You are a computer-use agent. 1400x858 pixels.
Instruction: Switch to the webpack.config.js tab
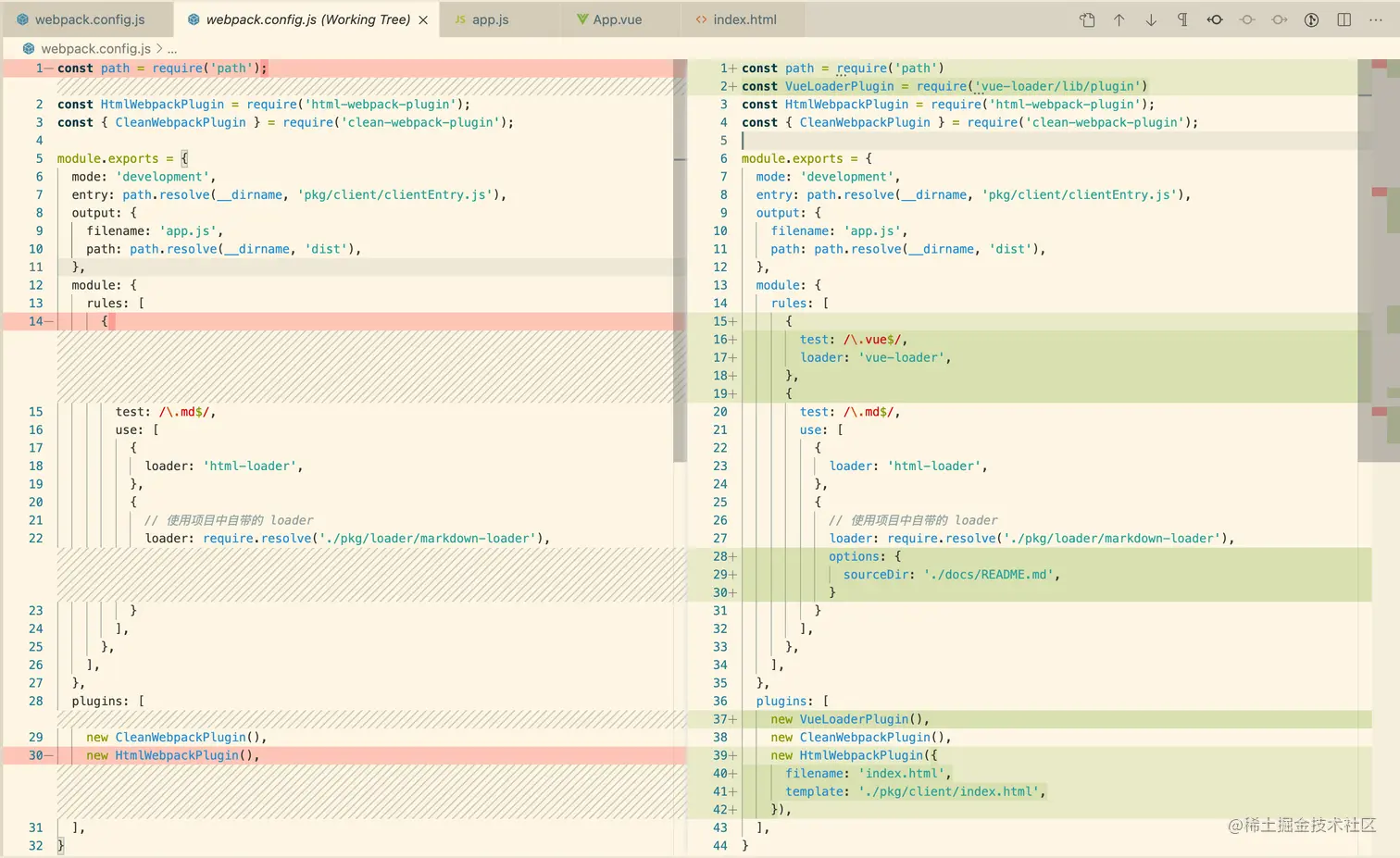[90, 19]
